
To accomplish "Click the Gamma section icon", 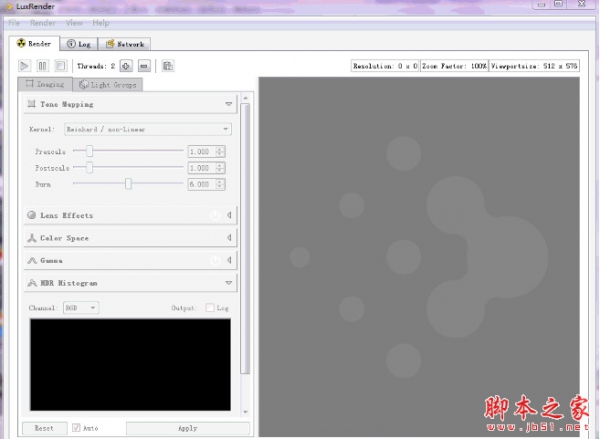I will click(32, 261).
